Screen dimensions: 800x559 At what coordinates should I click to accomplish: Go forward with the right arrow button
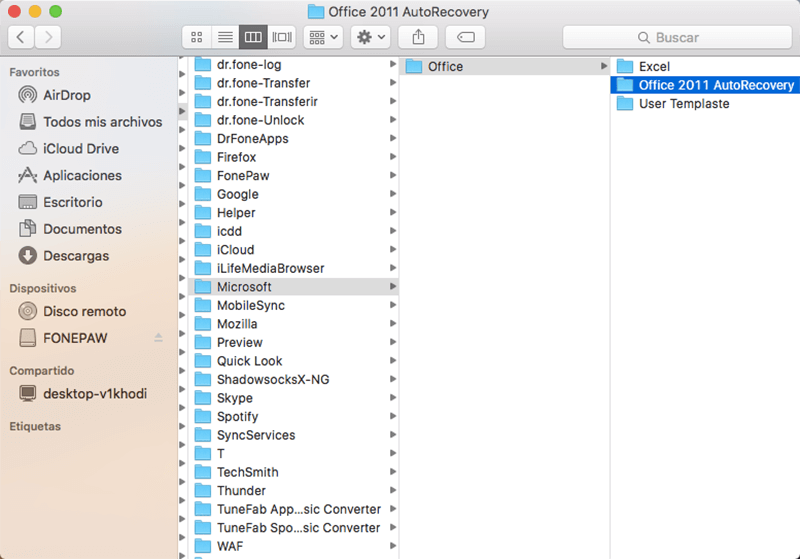(48, 37)
